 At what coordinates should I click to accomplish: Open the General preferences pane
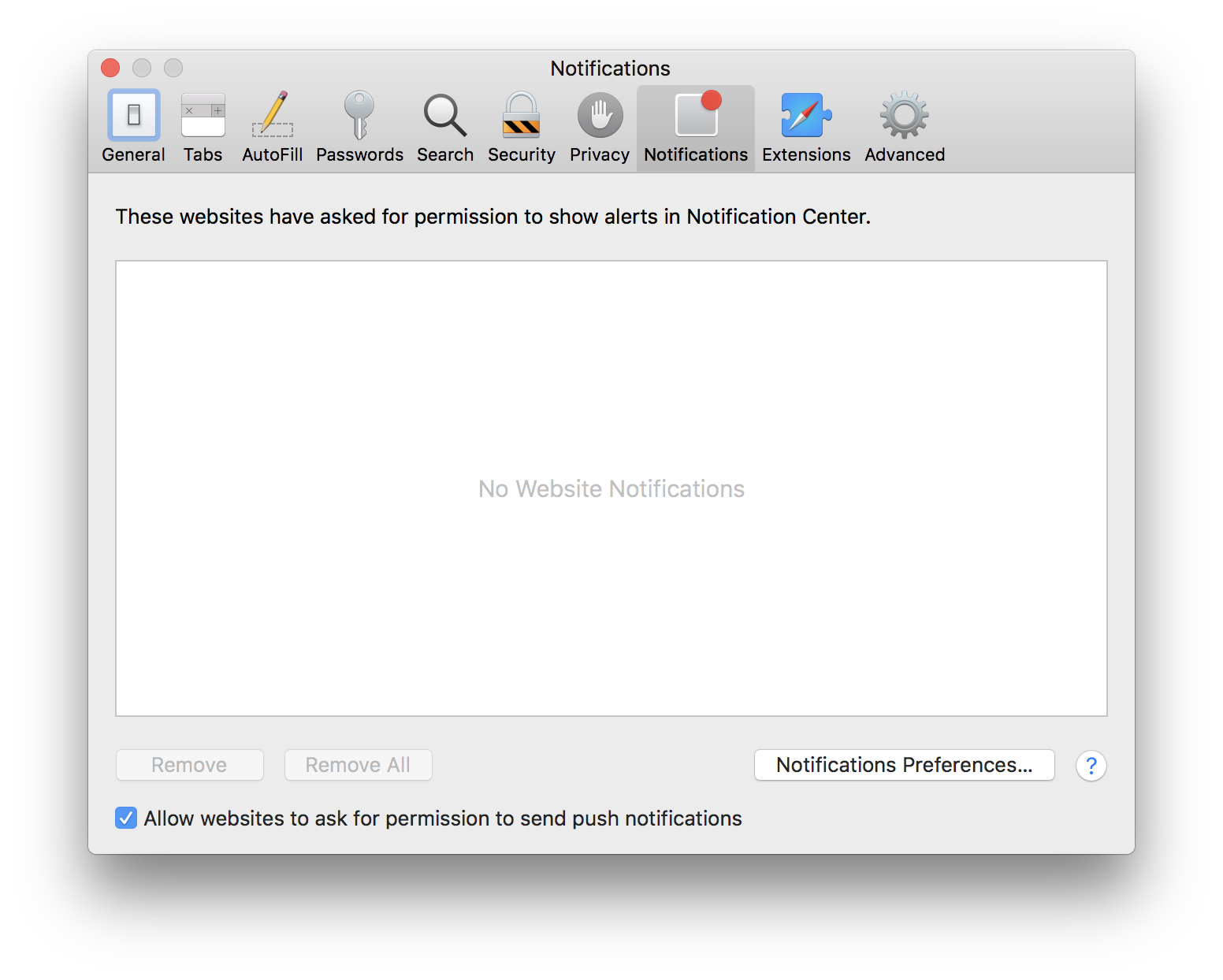pos(133,127)
